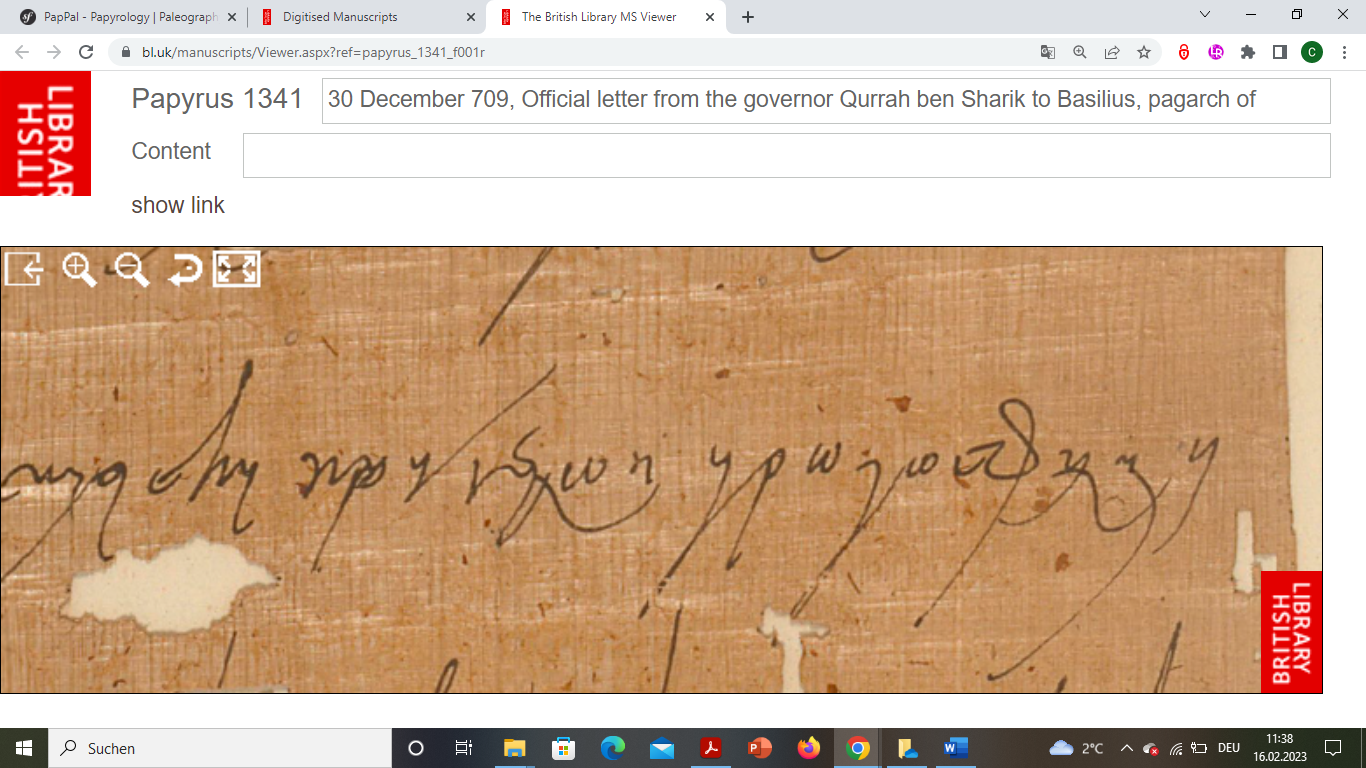This screenshot has height=768, width=1366.
Task: Open the Chrome three-dot menu
Action: click(x=1343, y=52)
